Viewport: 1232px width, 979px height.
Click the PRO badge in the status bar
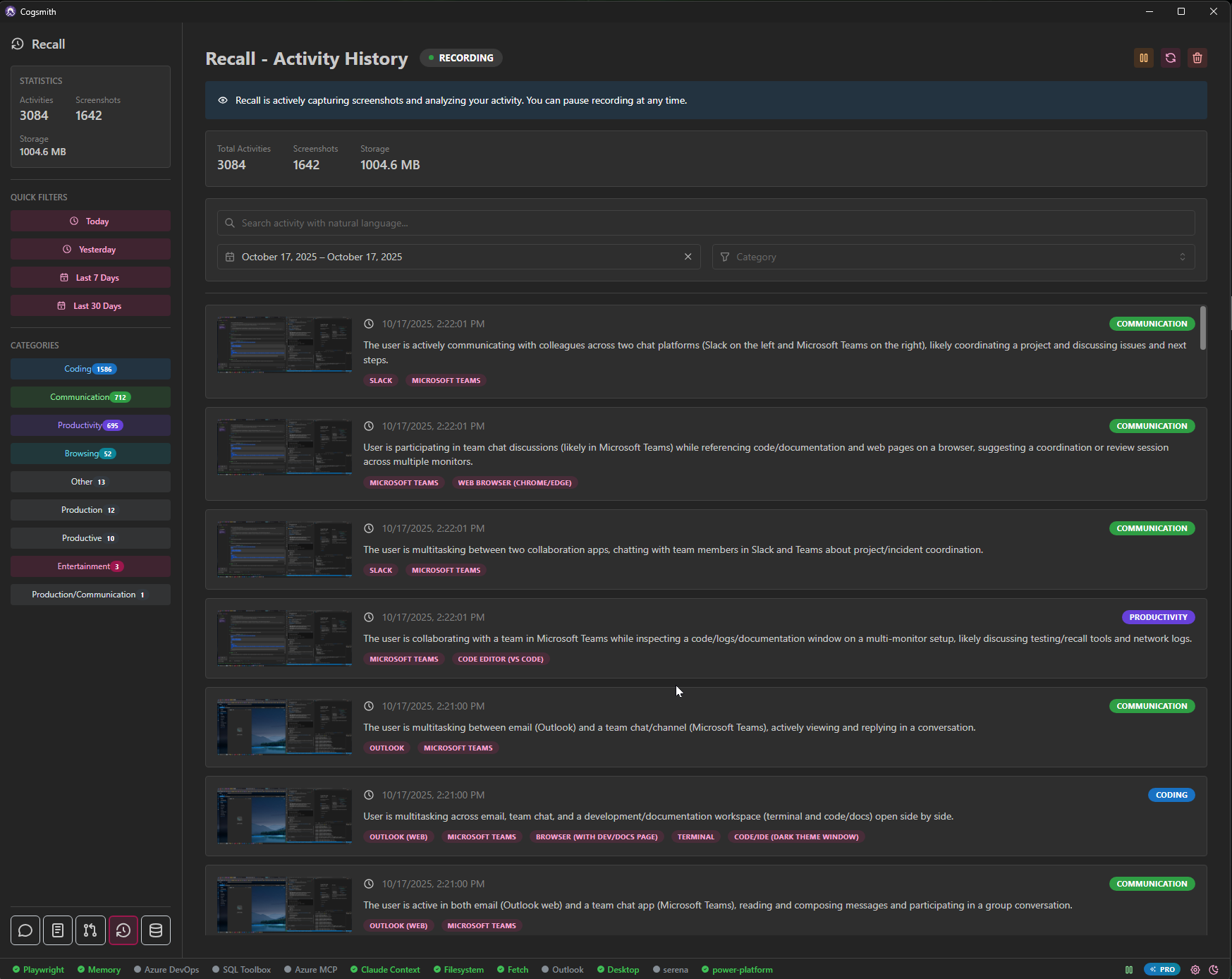click(x=1161, y=969)
